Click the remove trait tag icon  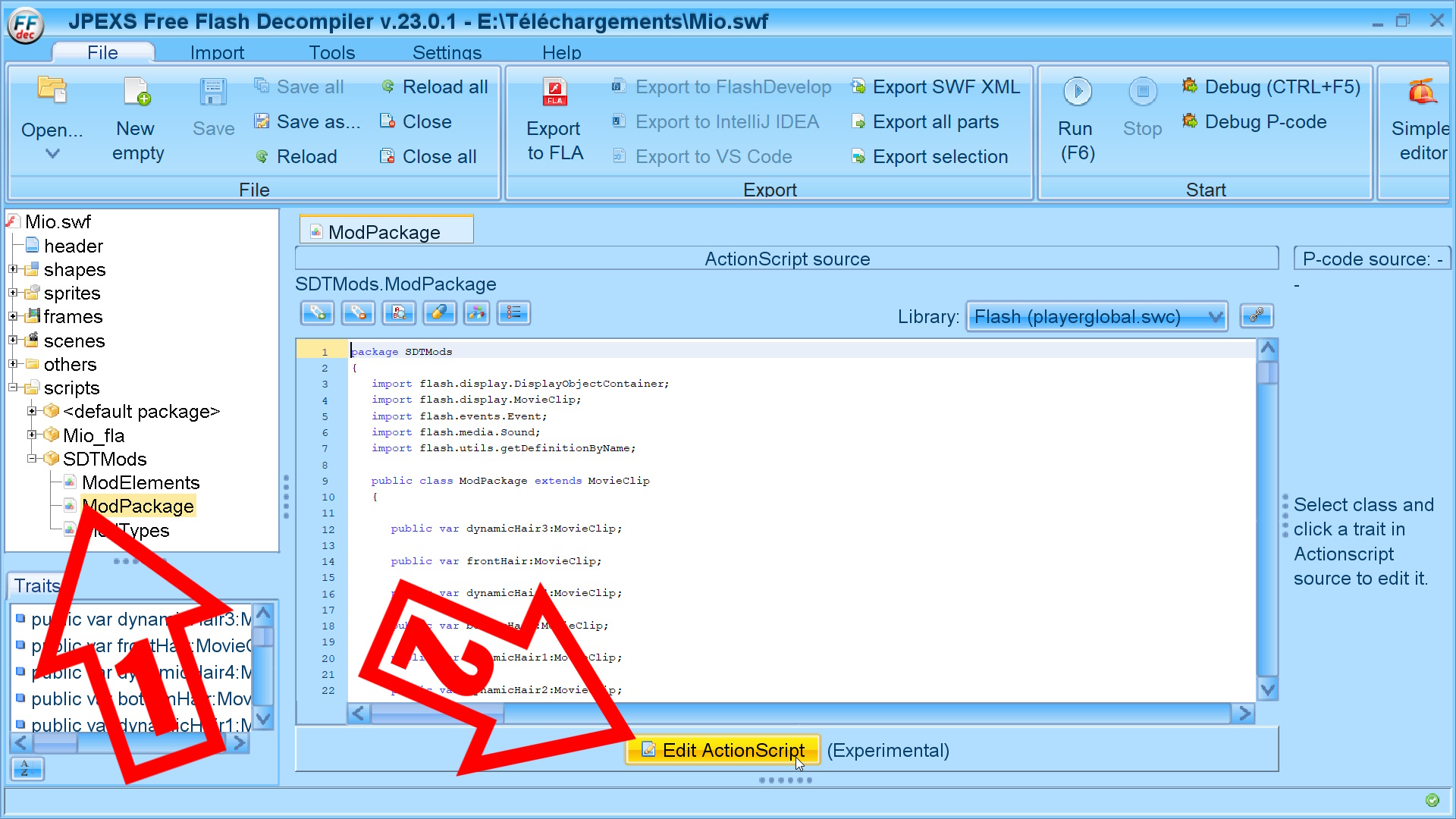pos(358,313)
